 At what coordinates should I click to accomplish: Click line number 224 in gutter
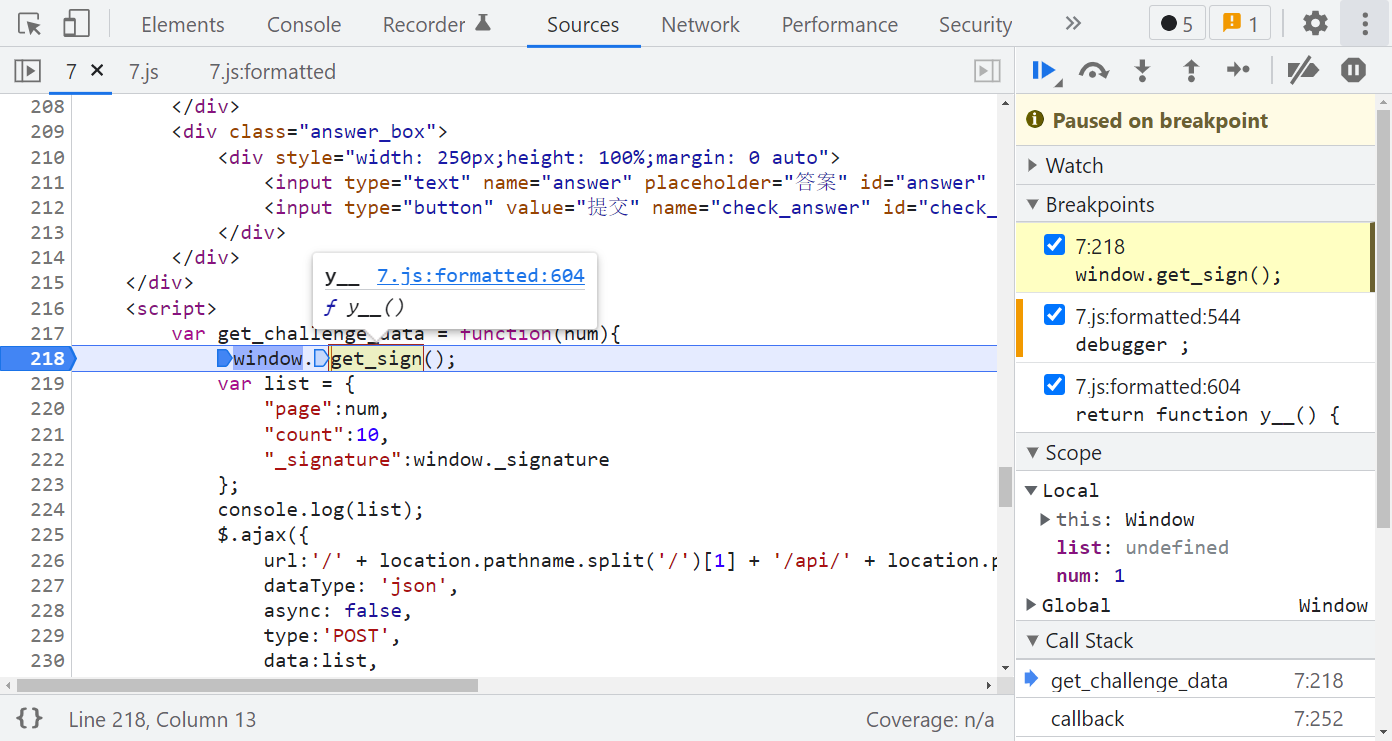[x=48, y=510]
